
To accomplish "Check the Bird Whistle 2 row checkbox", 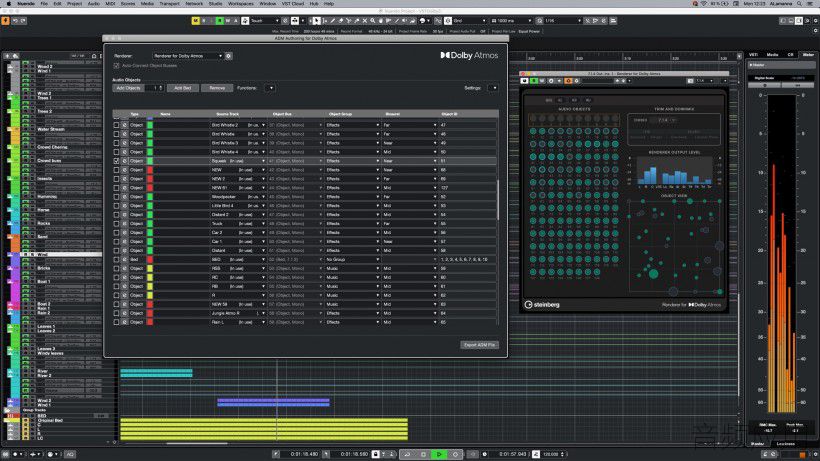I will [x=116, y=125].
